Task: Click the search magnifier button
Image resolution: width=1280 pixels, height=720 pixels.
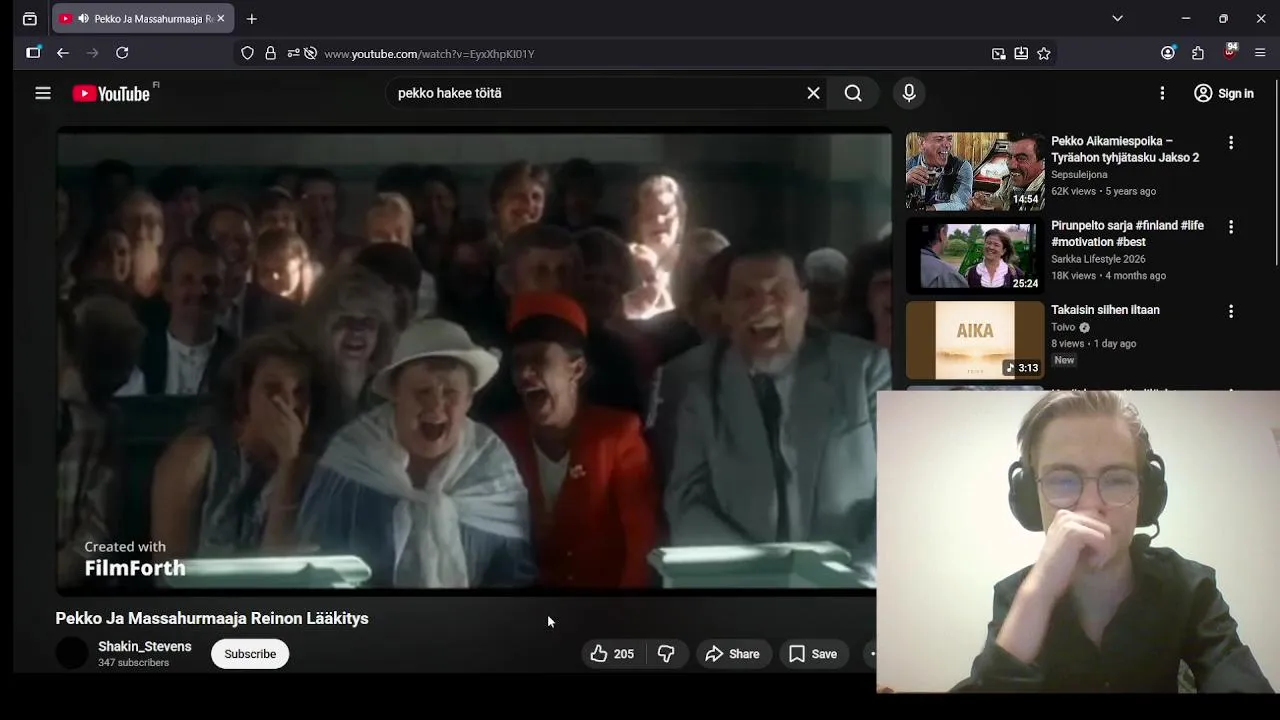Action: point(853,93)
